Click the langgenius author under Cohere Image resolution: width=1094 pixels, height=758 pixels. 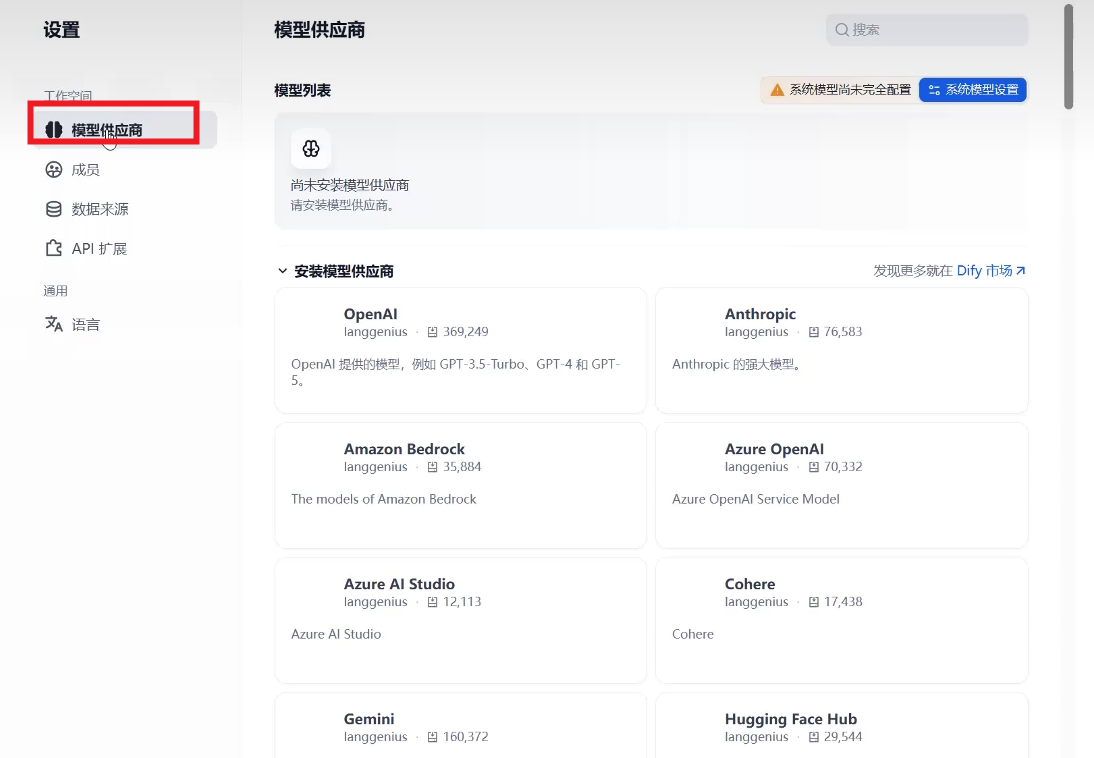tap(756, 602)
